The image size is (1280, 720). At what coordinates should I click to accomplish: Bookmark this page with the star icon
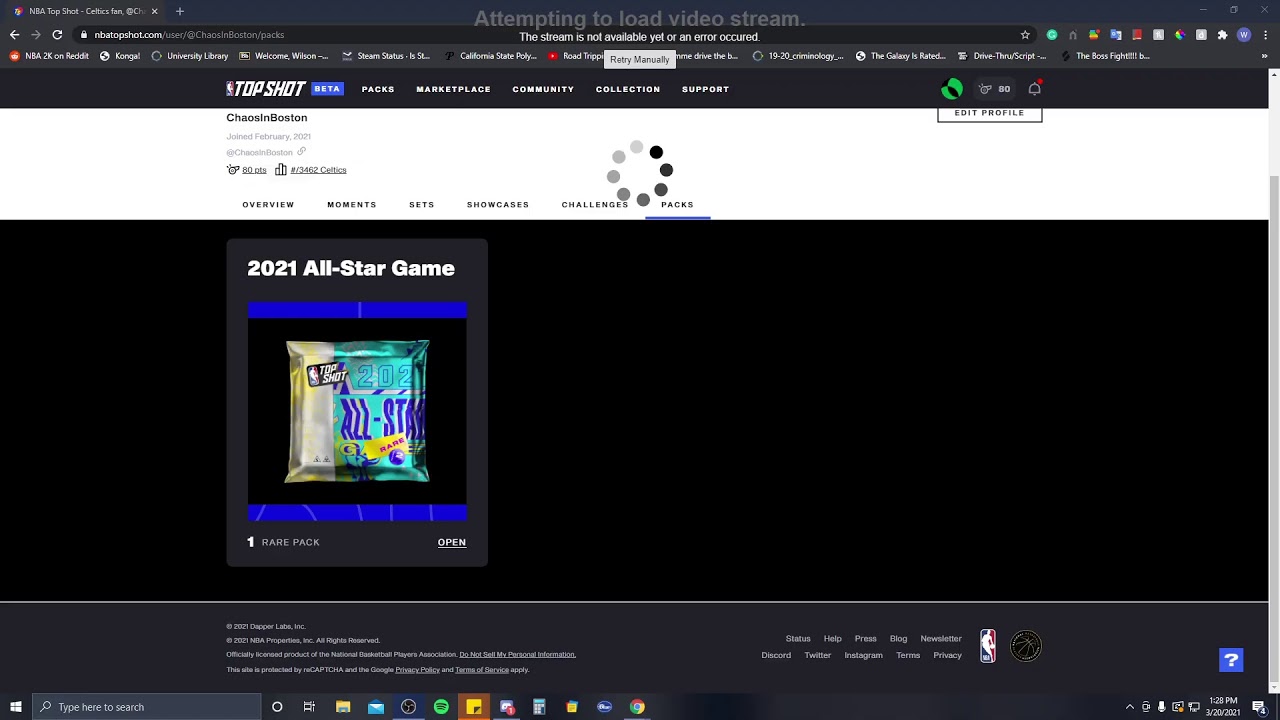(1025, 34)
